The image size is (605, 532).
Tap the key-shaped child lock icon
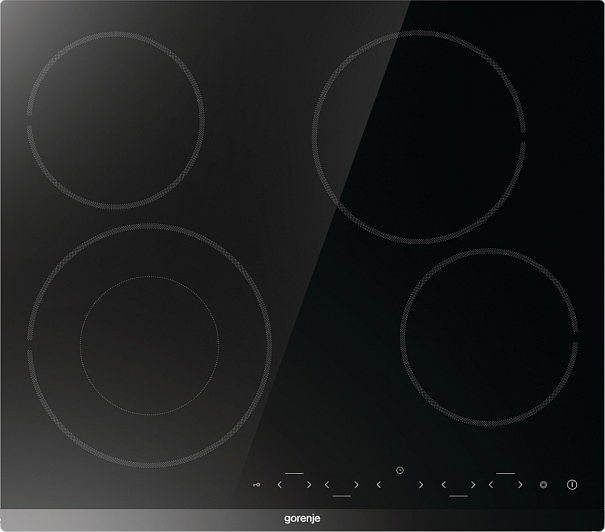[258, 484]
